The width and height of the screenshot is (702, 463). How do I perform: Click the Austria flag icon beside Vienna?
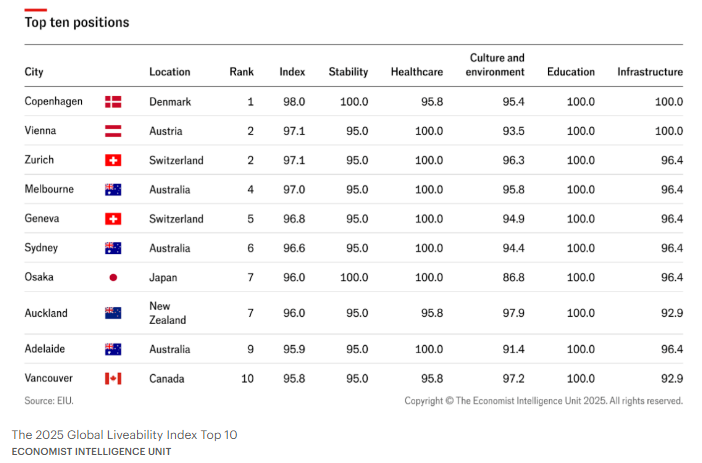[113, 131]
